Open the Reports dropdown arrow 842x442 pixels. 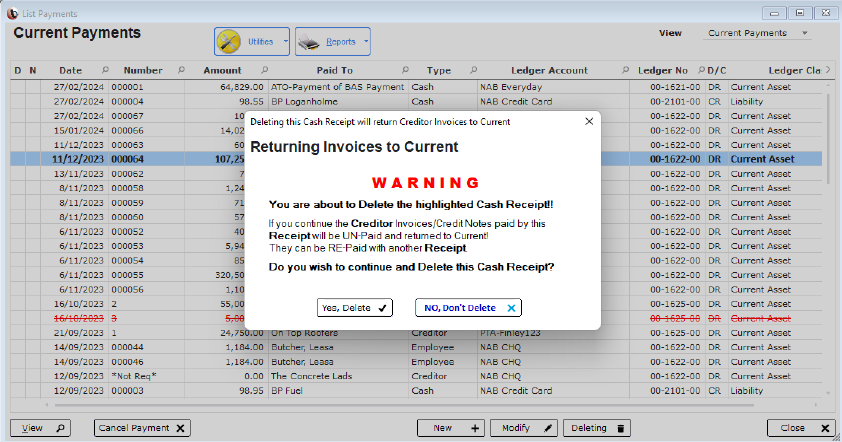(366, 41)
